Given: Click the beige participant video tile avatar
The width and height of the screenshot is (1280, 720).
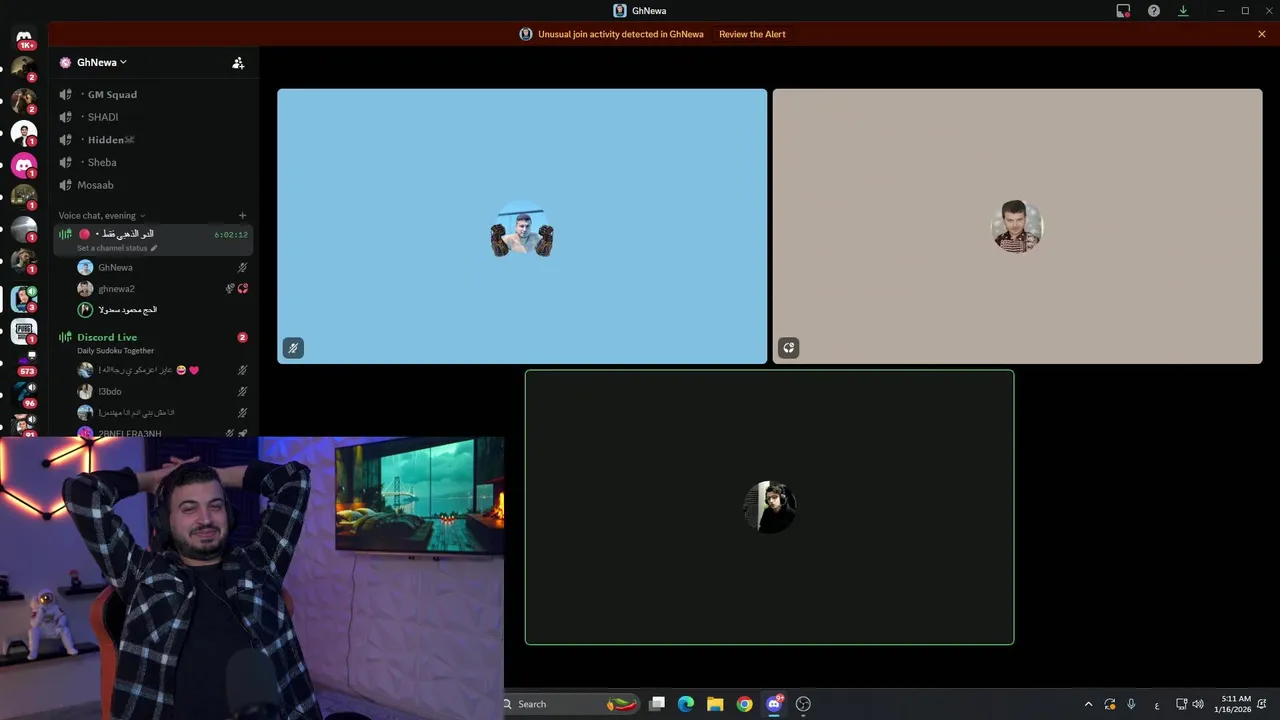Looking at the screenshot, I should (x=1017, y=226).
